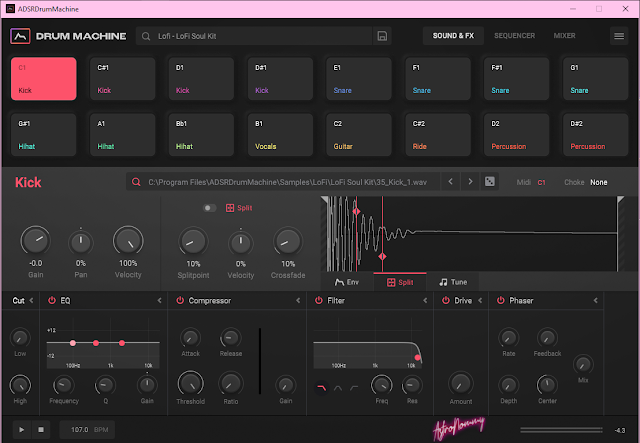640x443 pixels.
Task: Collapse the Filter section arrow
Action: (x=425, y=301)
